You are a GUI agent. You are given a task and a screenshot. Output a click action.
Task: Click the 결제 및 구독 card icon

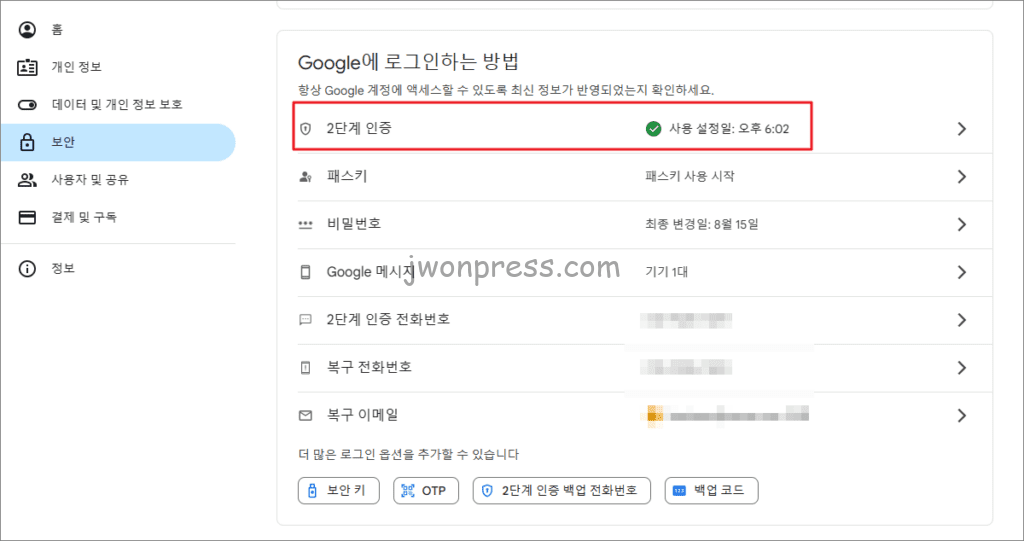point(28,217)
